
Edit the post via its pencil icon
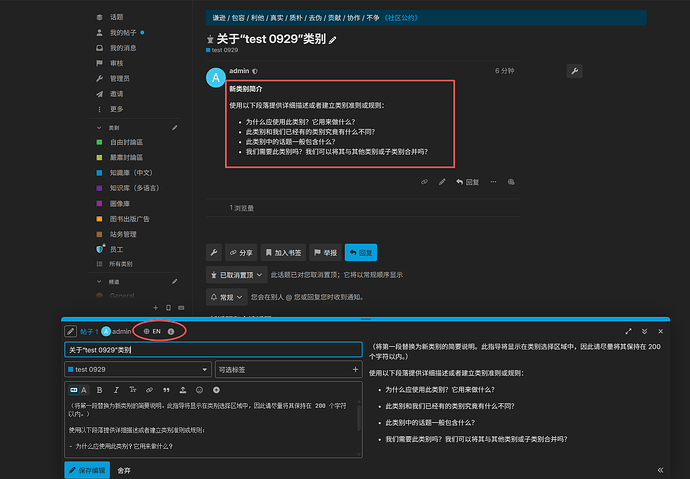(x=442, y=182)
